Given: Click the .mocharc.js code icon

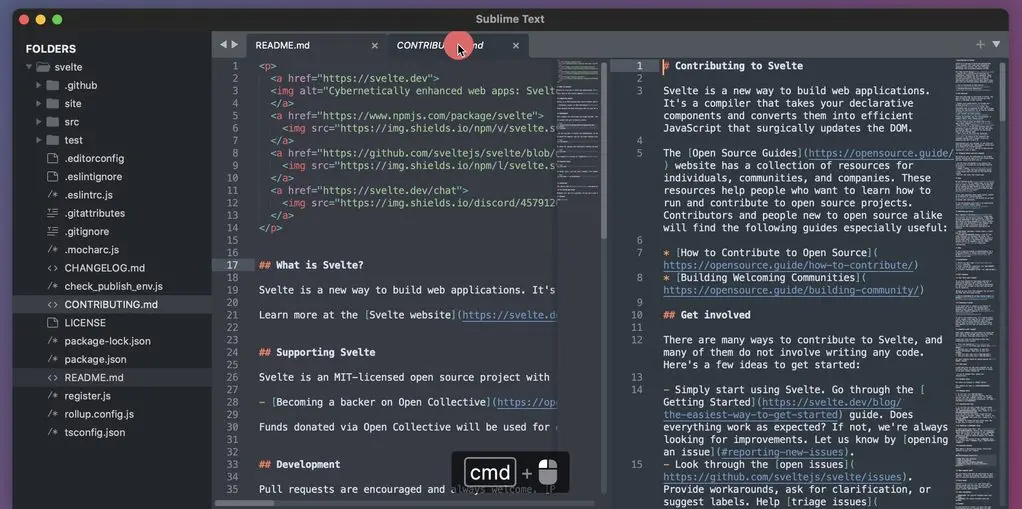Looking at the screenshot, I should coord(53,249).
